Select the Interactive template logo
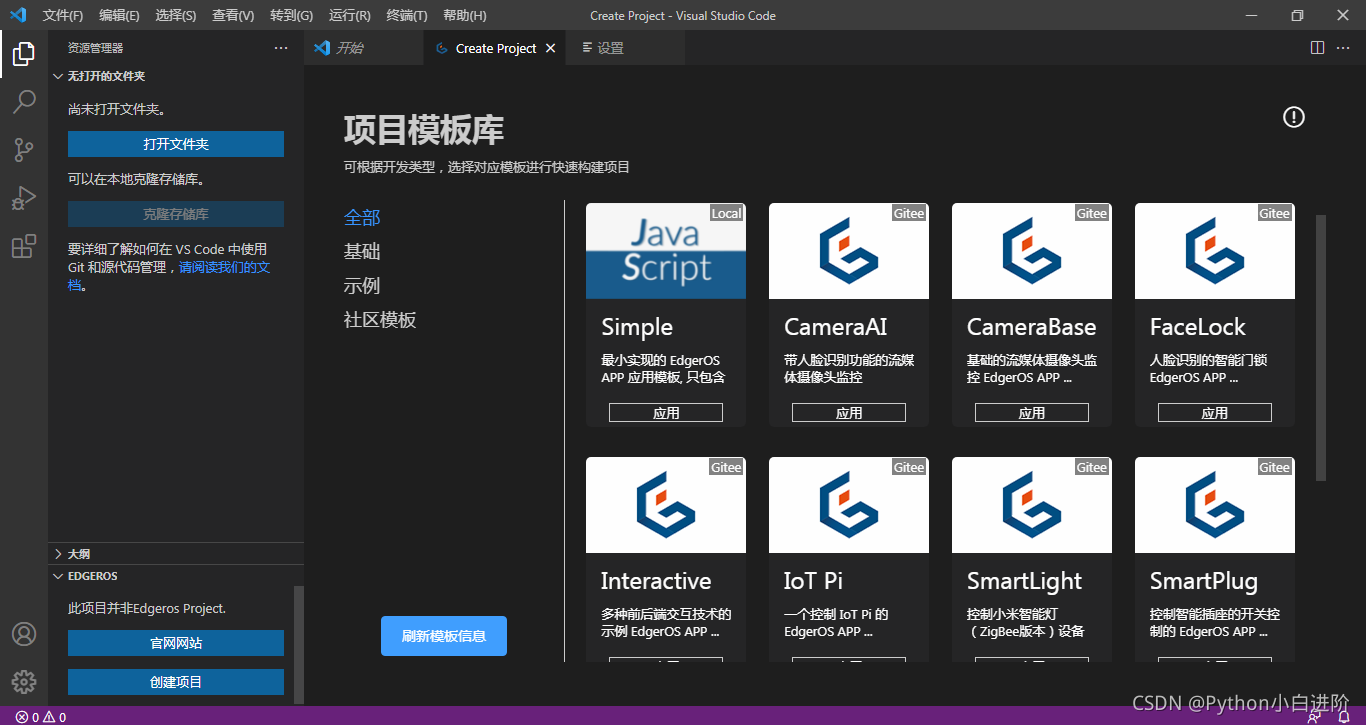 [666, 505]
